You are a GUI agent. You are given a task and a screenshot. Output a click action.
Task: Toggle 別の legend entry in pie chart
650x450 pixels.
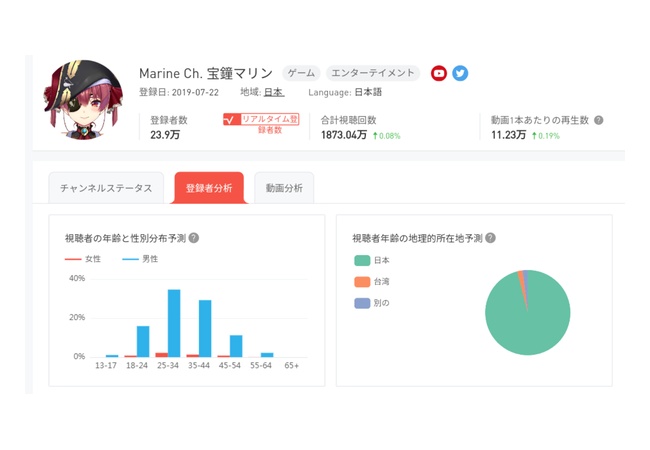pyautogui.click(x=372, y=303)
